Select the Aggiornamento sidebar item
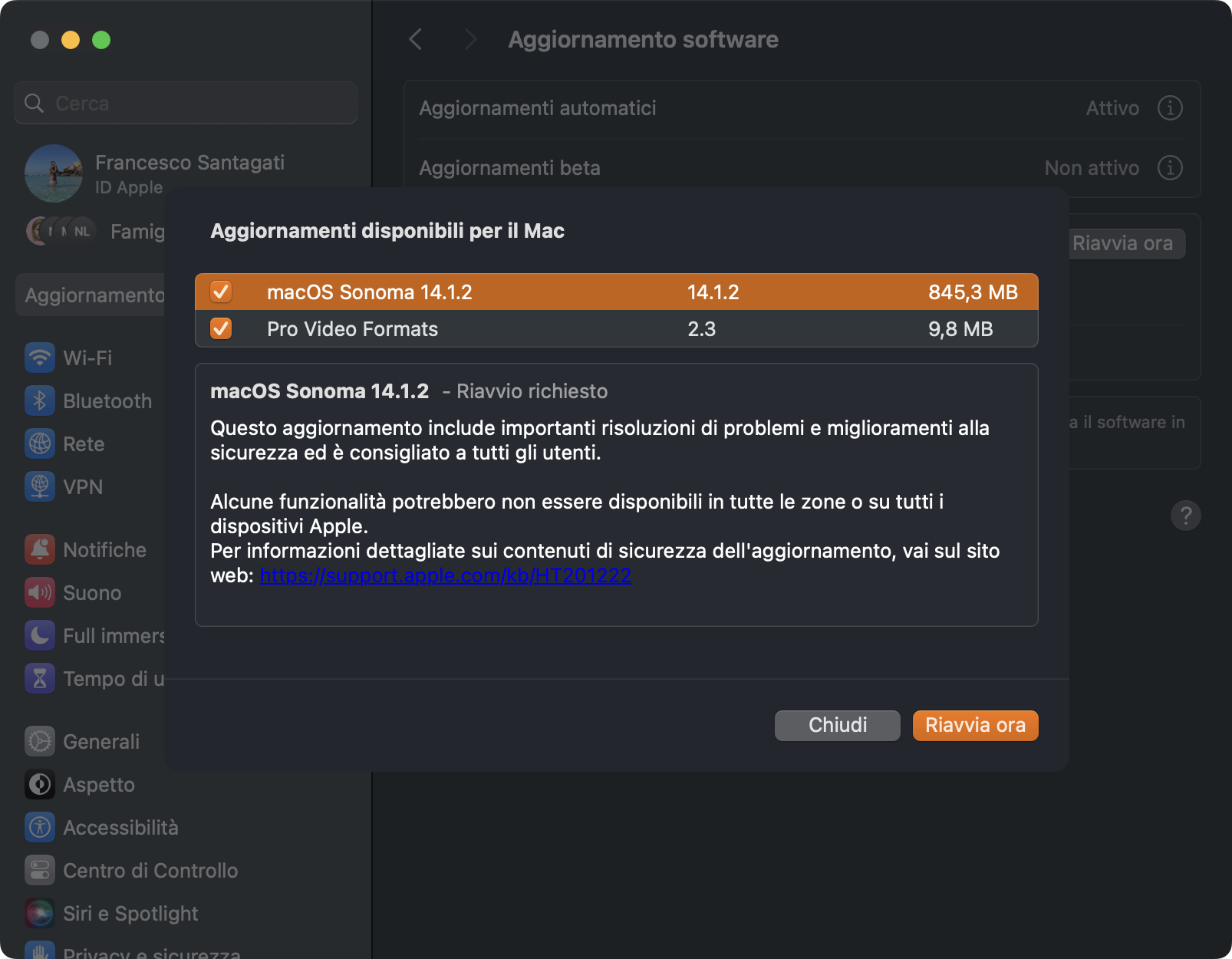 click(91, 295)
